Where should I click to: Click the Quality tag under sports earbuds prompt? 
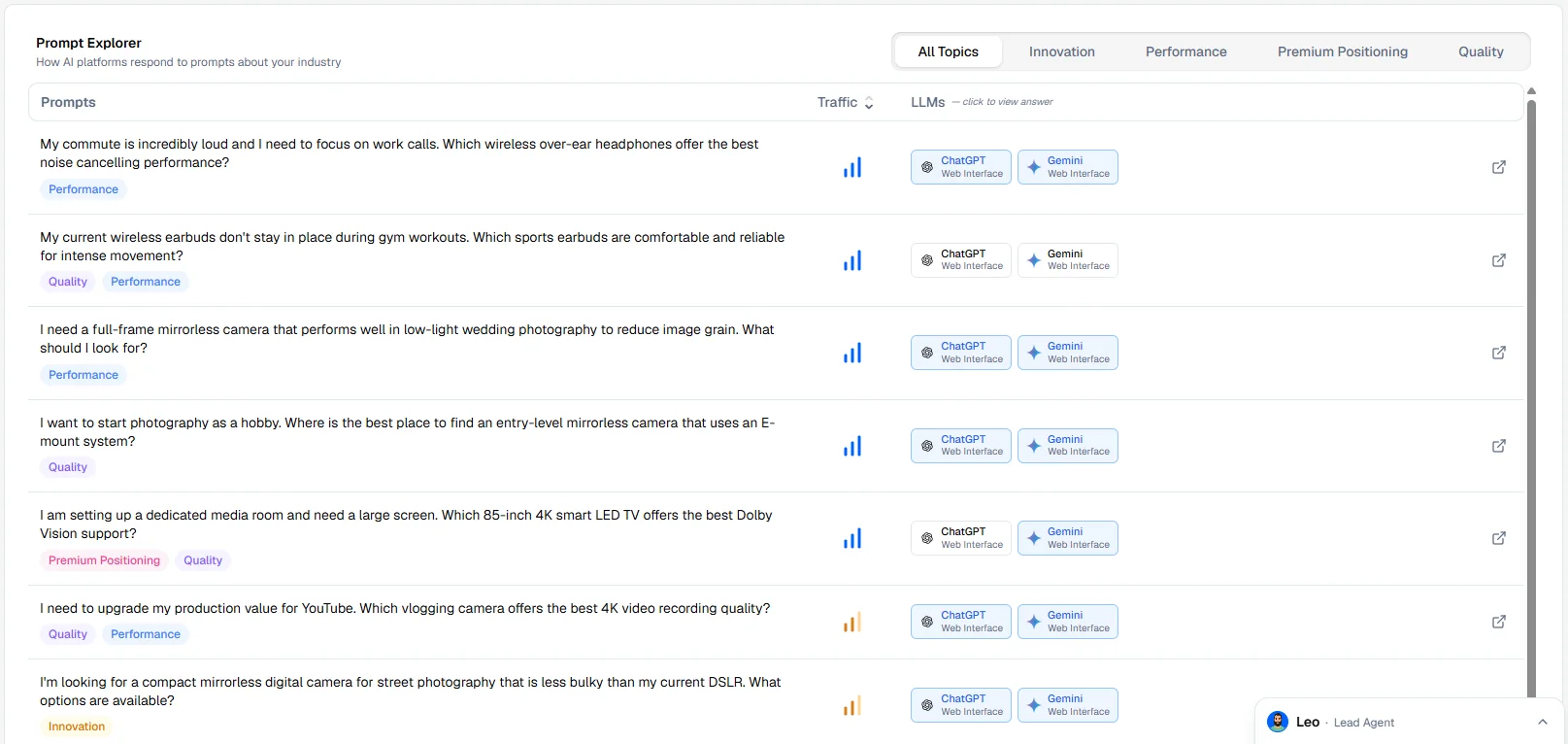[x=68, y=282]
